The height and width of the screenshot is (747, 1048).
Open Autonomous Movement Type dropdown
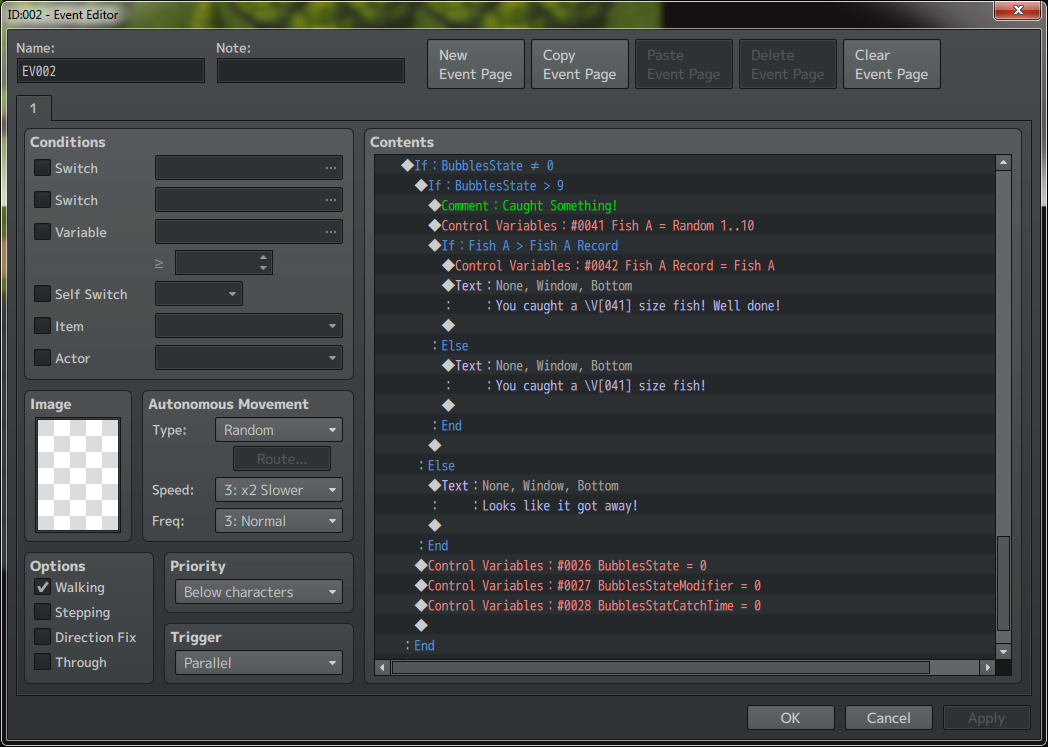[x=278, y=430]
